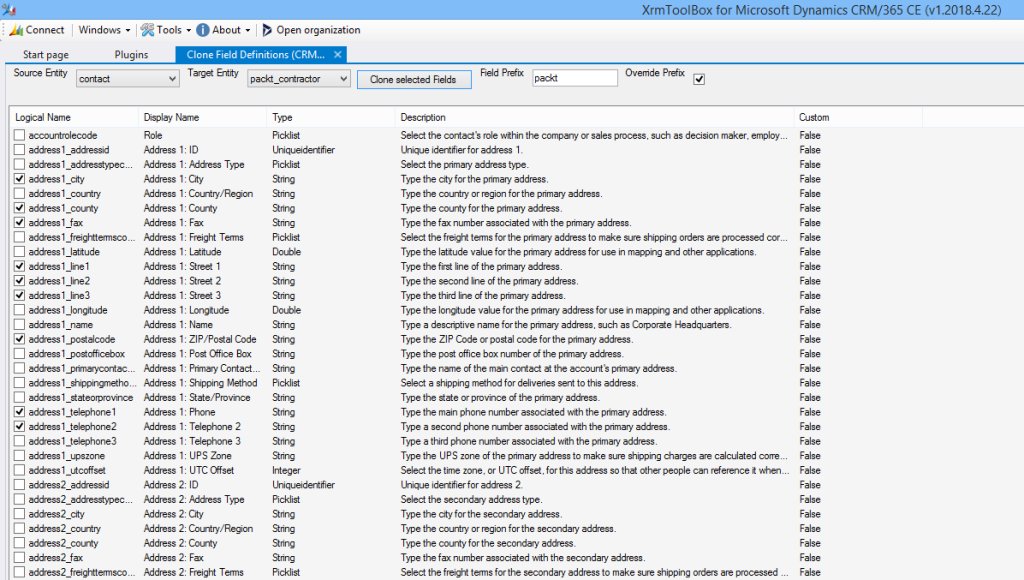Image resolution: width=1024 pixels, height=580 pixels.
Task: Uncheck the address1_city checkbox
Action: coord(19,179)
